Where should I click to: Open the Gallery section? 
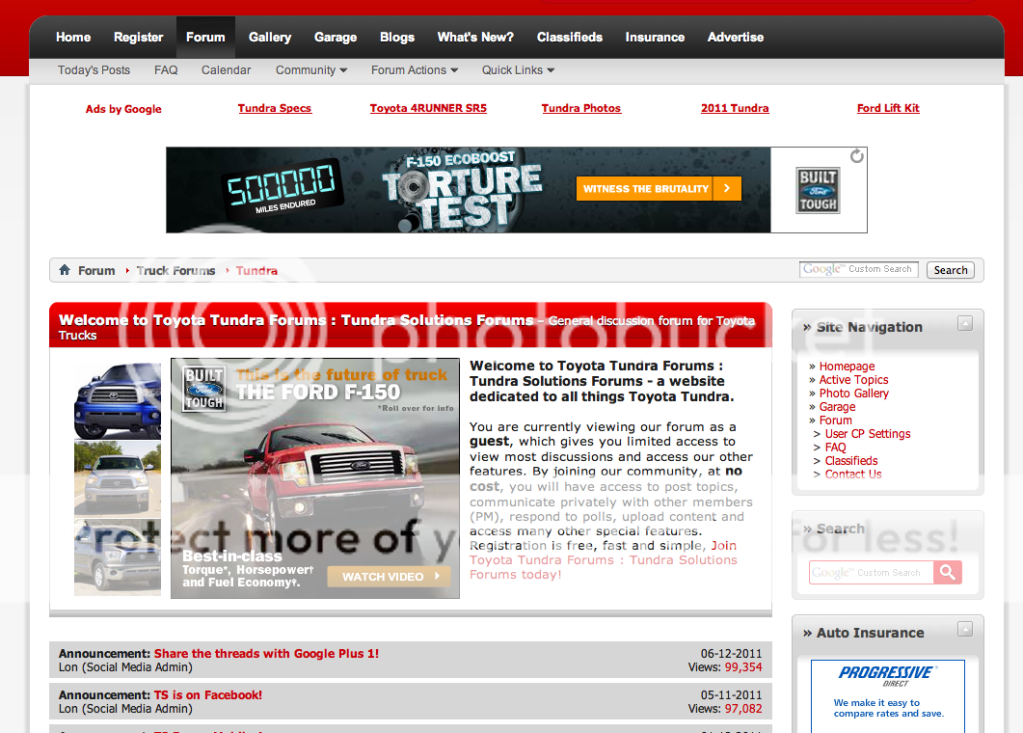[269, 37]
